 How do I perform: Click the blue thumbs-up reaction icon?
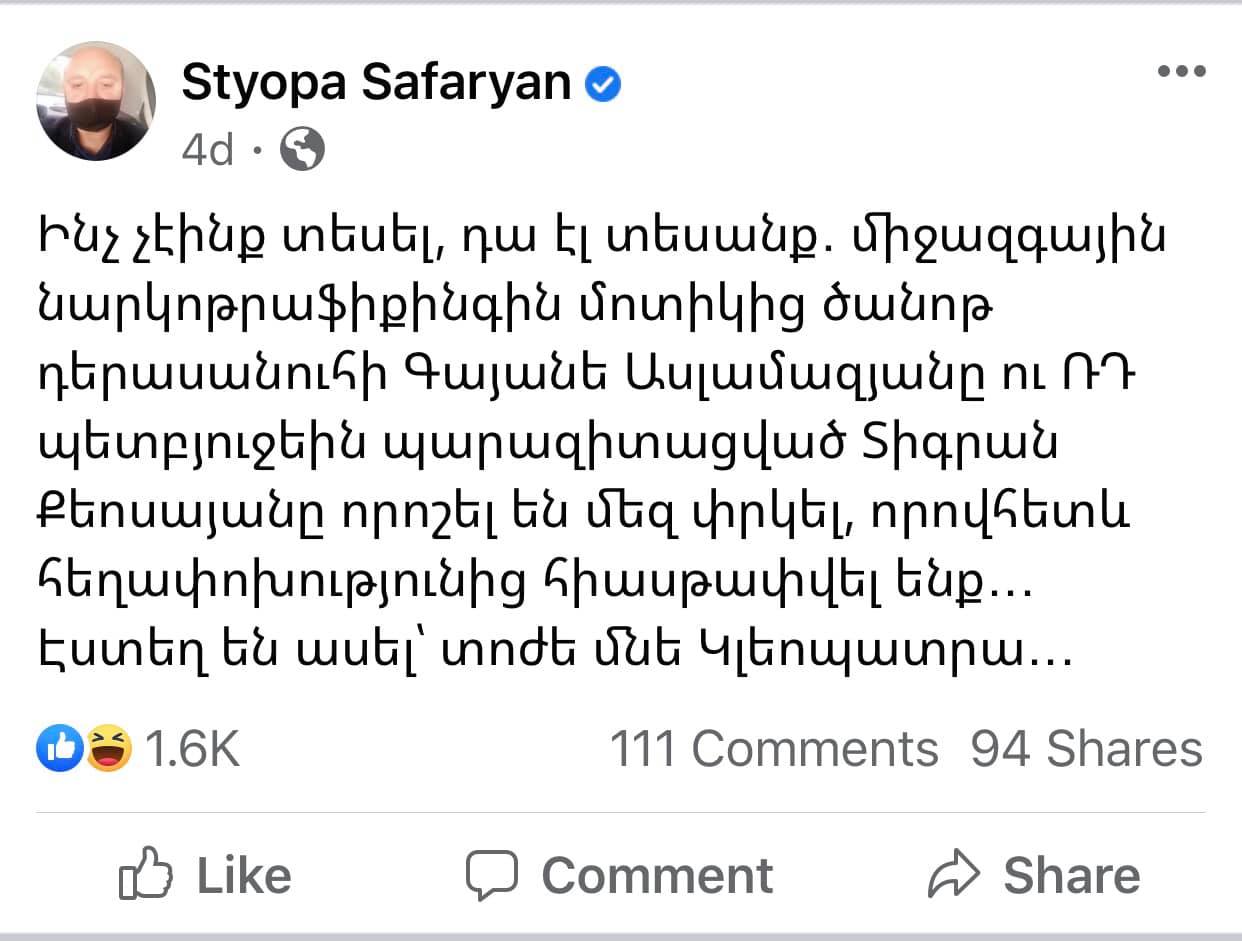click(x=59, y=748)
